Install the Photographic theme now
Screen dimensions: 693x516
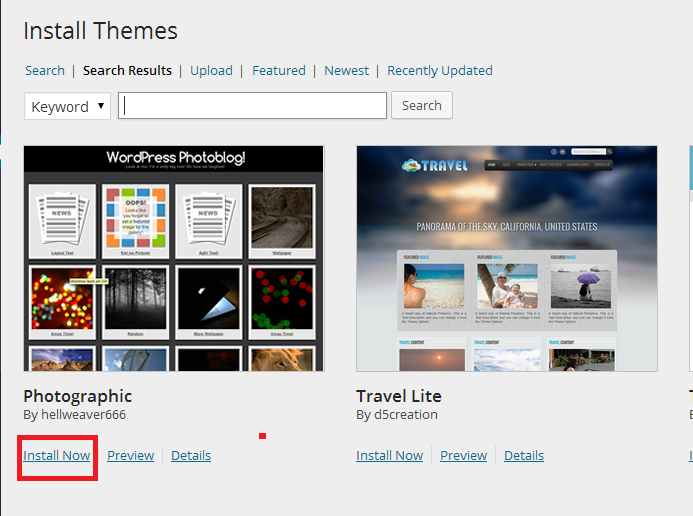click(57, 455)
